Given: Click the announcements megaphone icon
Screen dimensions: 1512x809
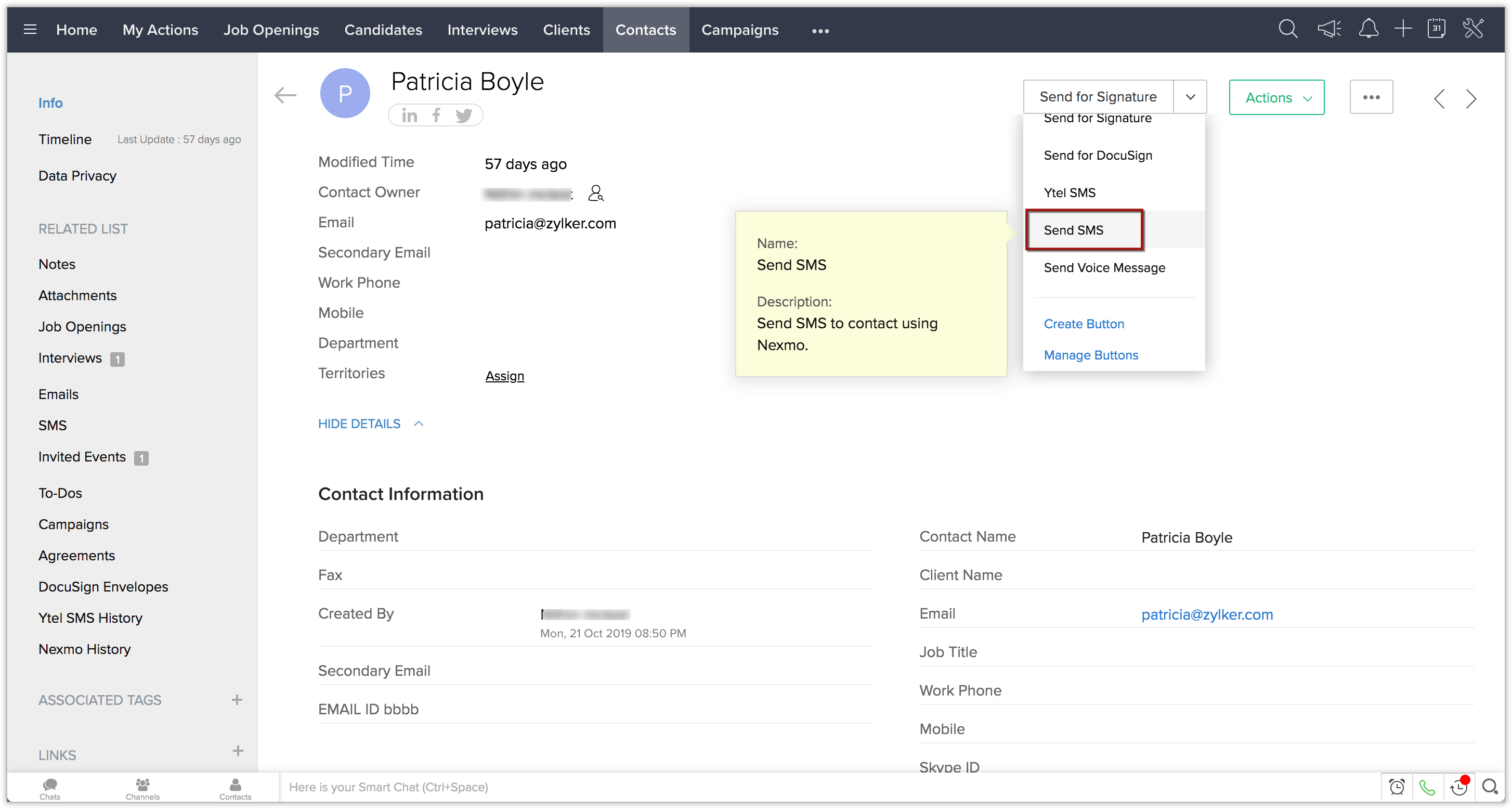Looking at the screenshot, I should tap(1329, 29).
